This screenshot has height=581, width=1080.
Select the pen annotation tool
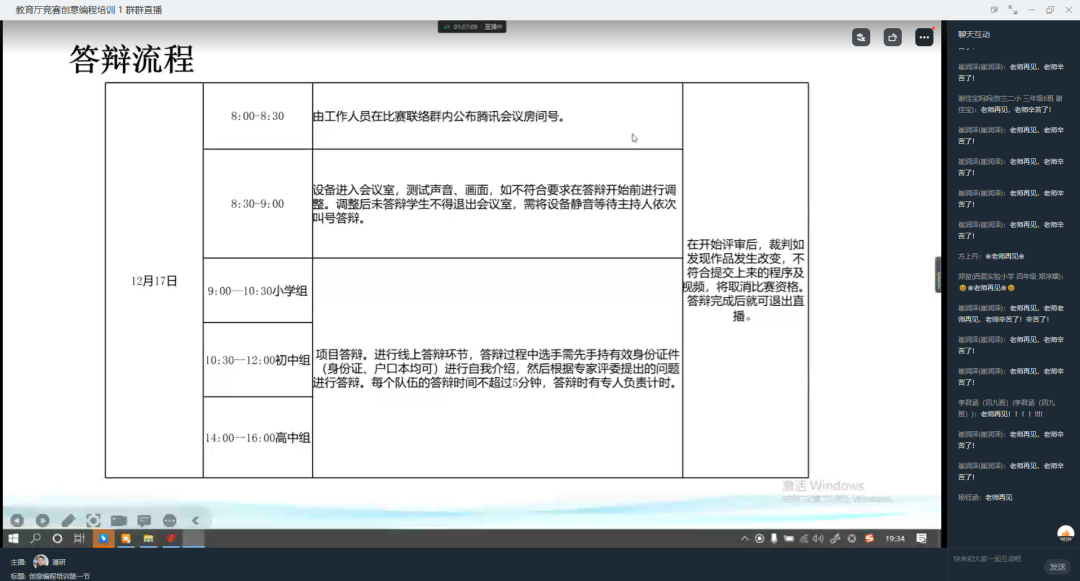[68, 520]
